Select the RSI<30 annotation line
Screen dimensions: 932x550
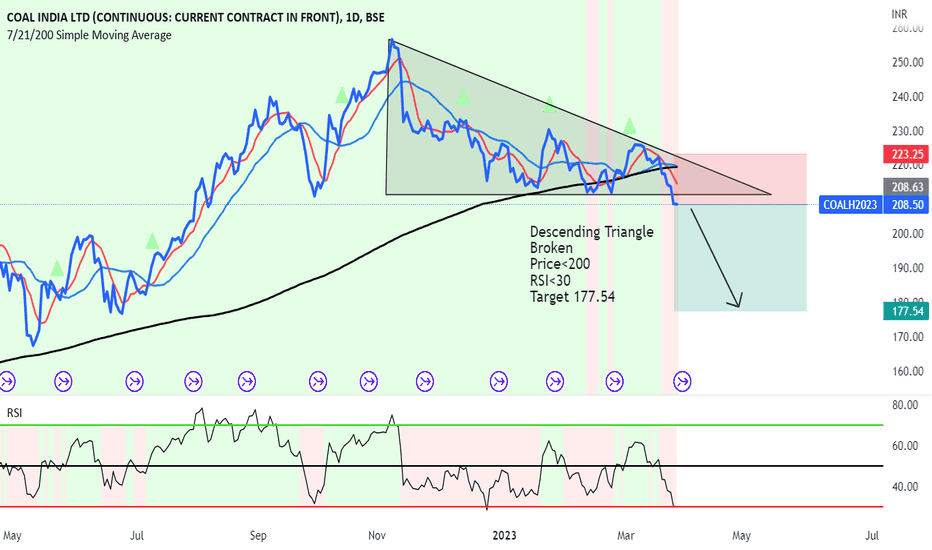pos(550,280)
